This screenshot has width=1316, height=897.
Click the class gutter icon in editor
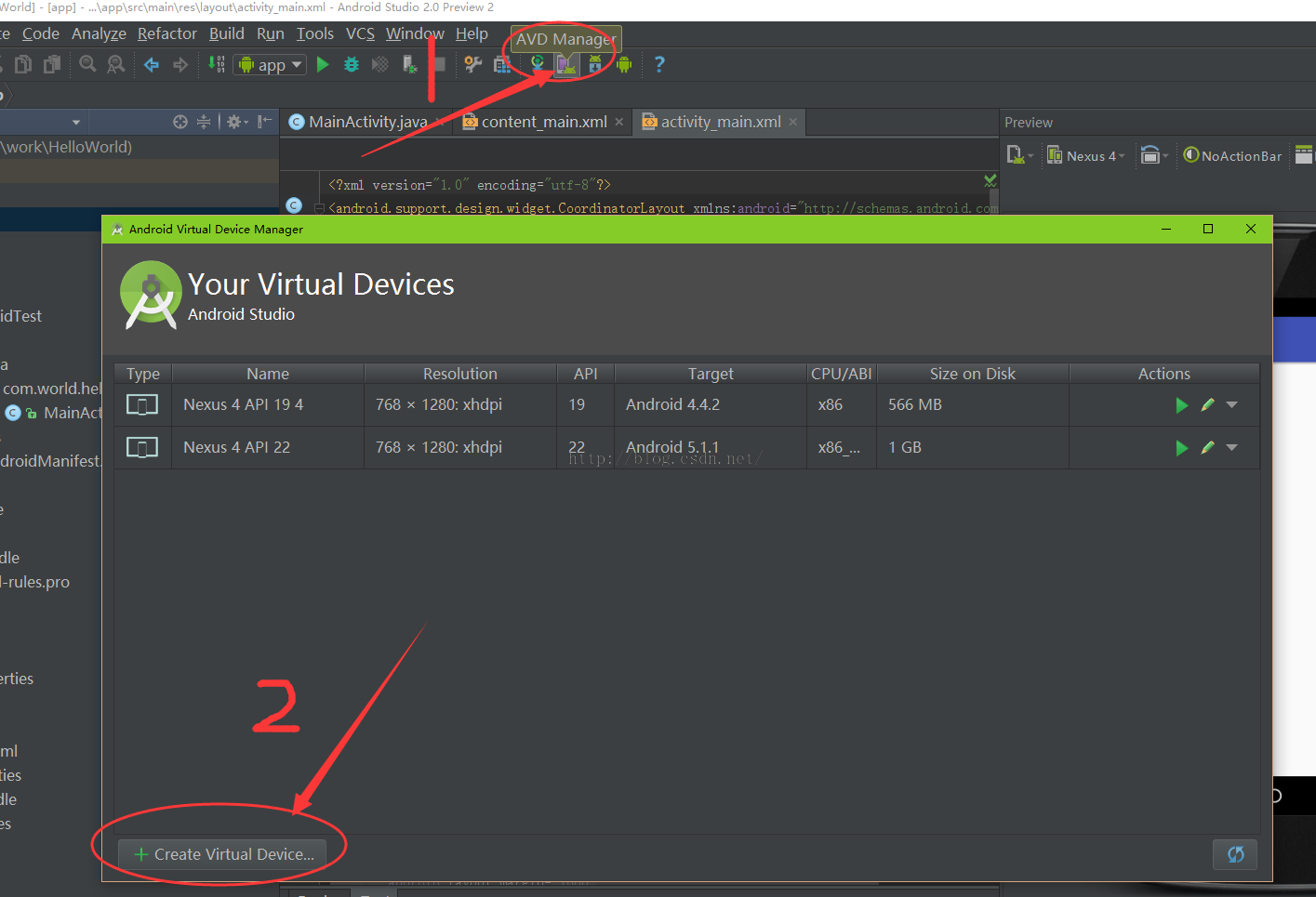pyautogui.click(x=294, y=205)
